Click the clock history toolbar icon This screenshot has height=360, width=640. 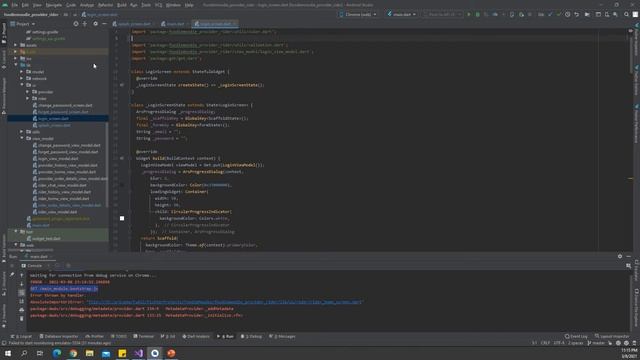(567, 14)
